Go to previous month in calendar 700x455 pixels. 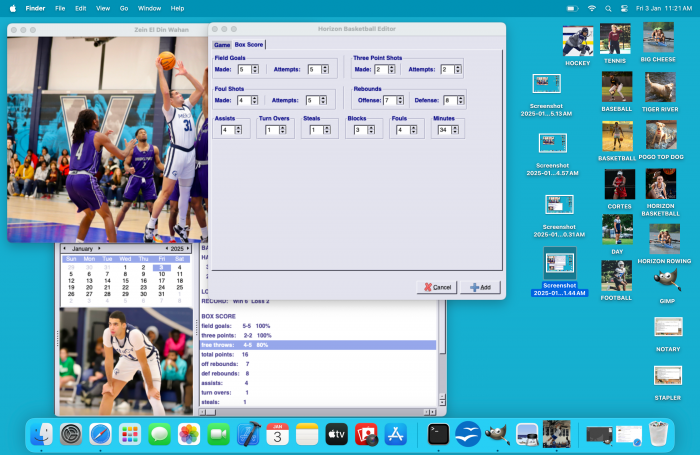tap(64, 248)
